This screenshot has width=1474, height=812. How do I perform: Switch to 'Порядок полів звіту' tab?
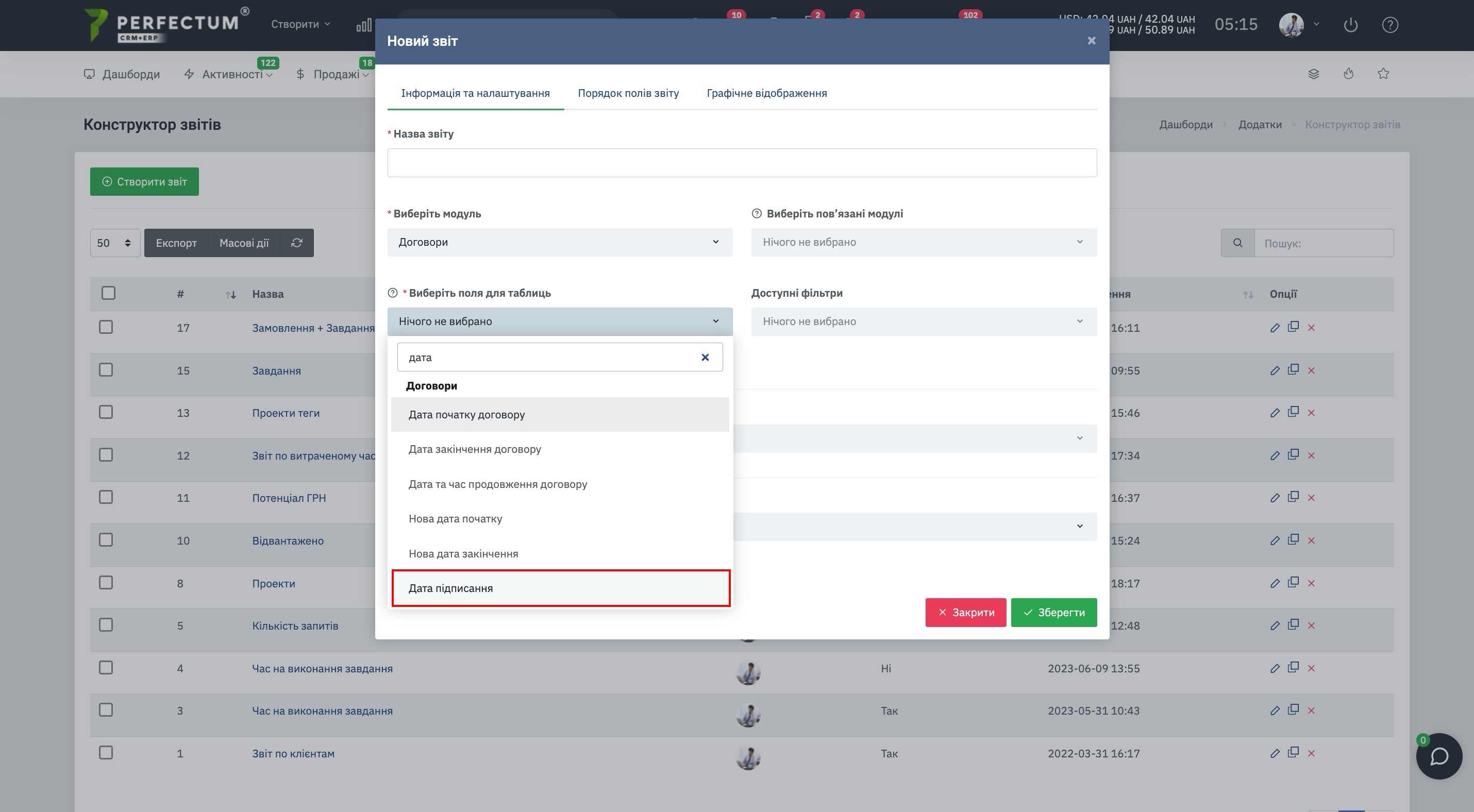(628, 93)
